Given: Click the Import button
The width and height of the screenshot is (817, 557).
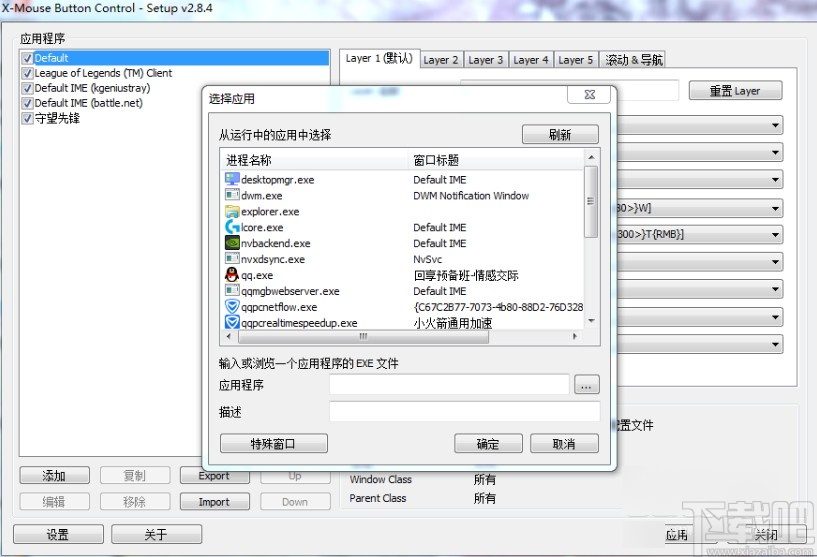Looking at the screenshot, I should [x=214, y=502].
